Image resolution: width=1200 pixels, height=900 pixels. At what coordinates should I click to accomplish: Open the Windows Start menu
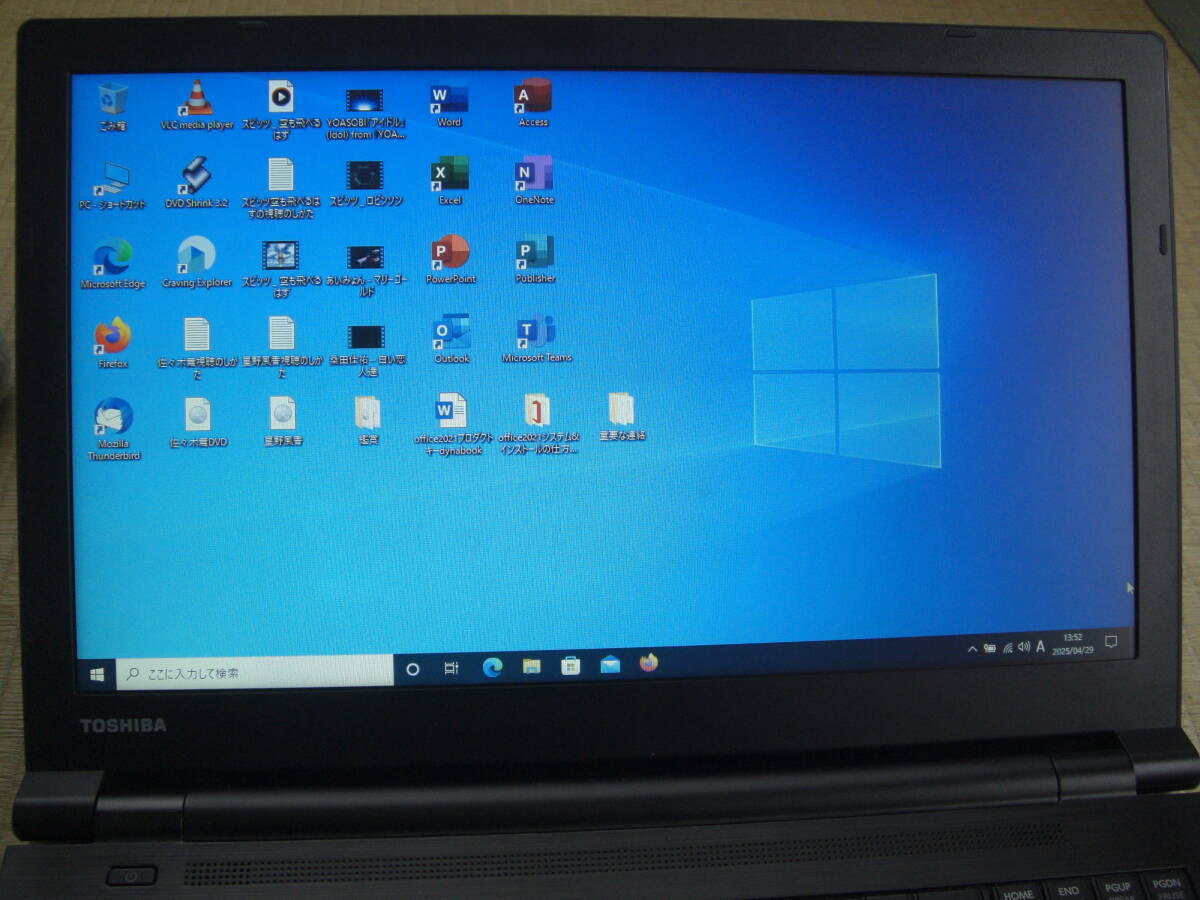97,675
